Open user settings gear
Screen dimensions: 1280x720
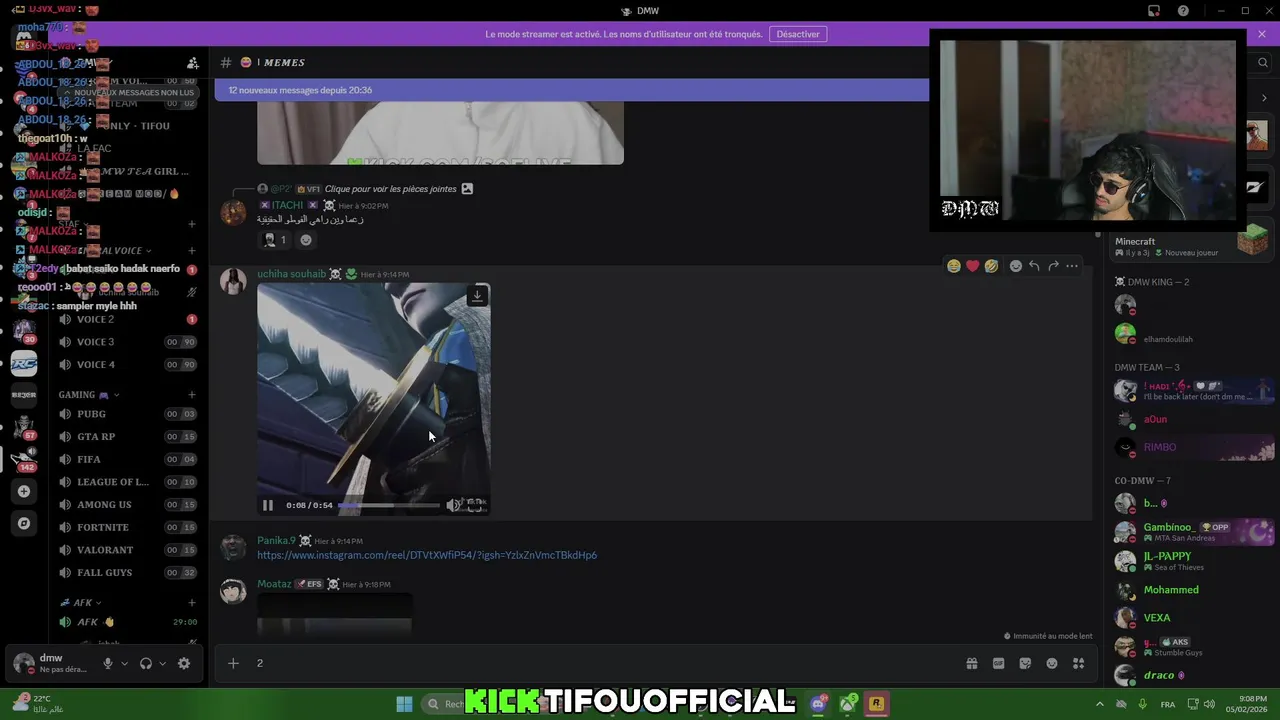(x=184, y=663)
